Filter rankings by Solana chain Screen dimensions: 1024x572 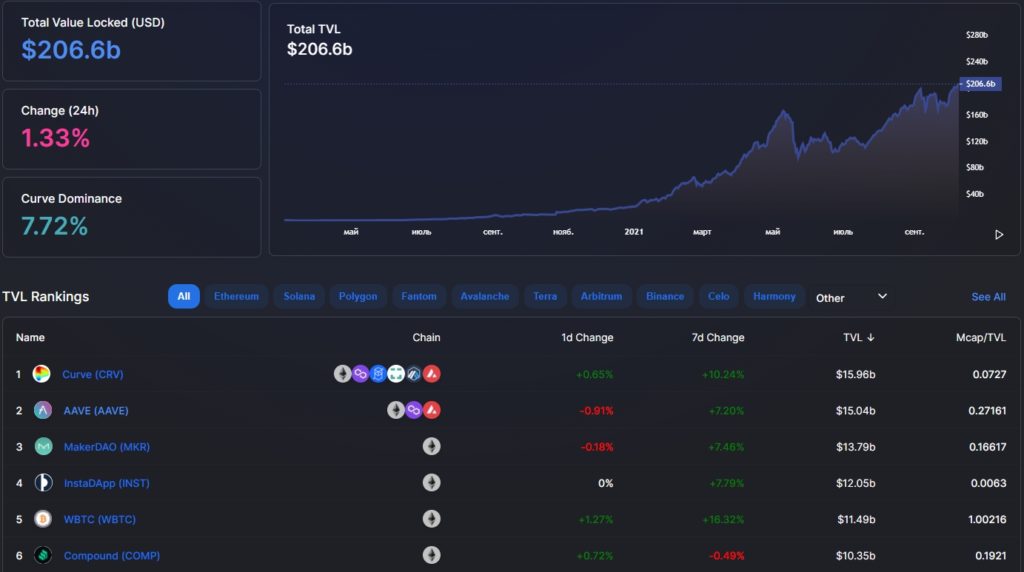(298, 296)
